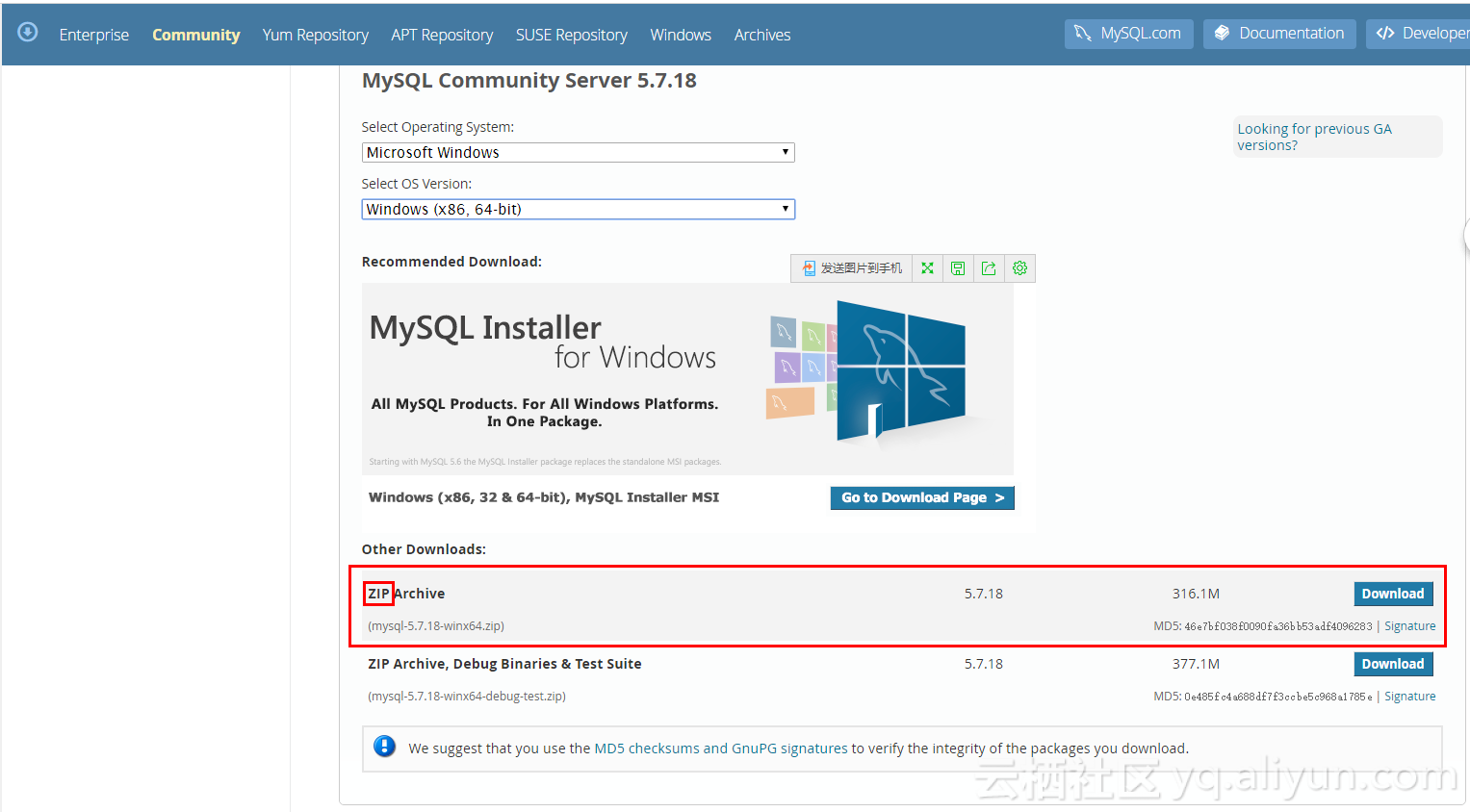The height and width of the screenshot is (812, 1470).
Task: Click the code brackets icon on Developer button
Action: [1385, 34]
